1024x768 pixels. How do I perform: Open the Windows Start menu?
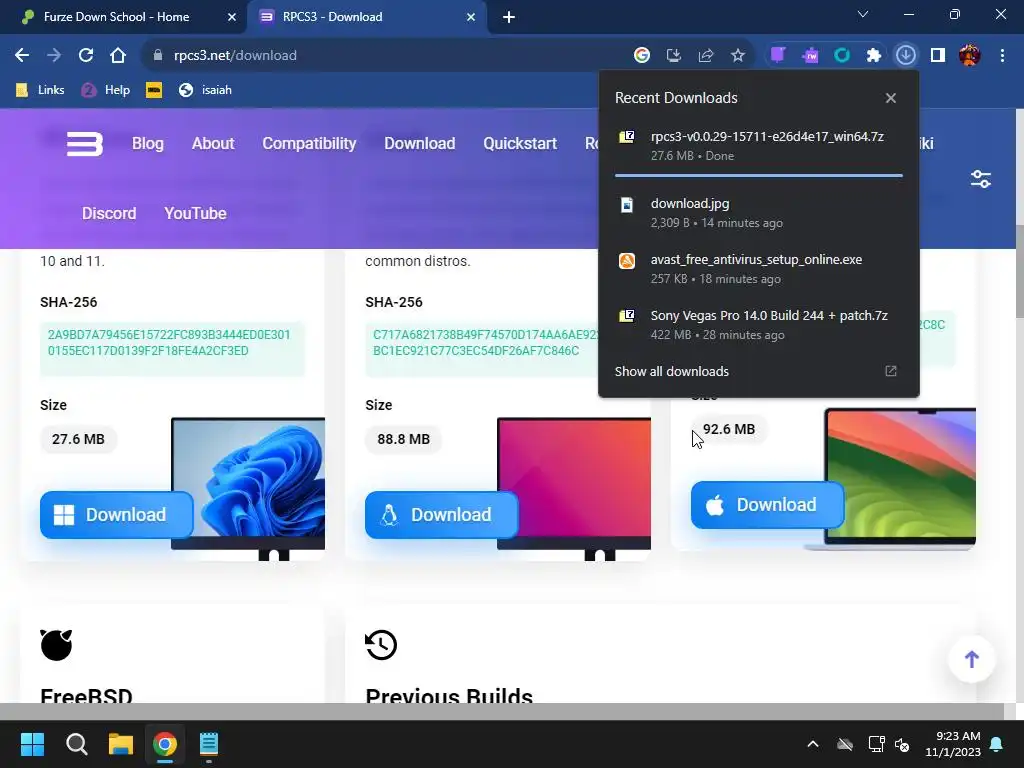[32, 744]
